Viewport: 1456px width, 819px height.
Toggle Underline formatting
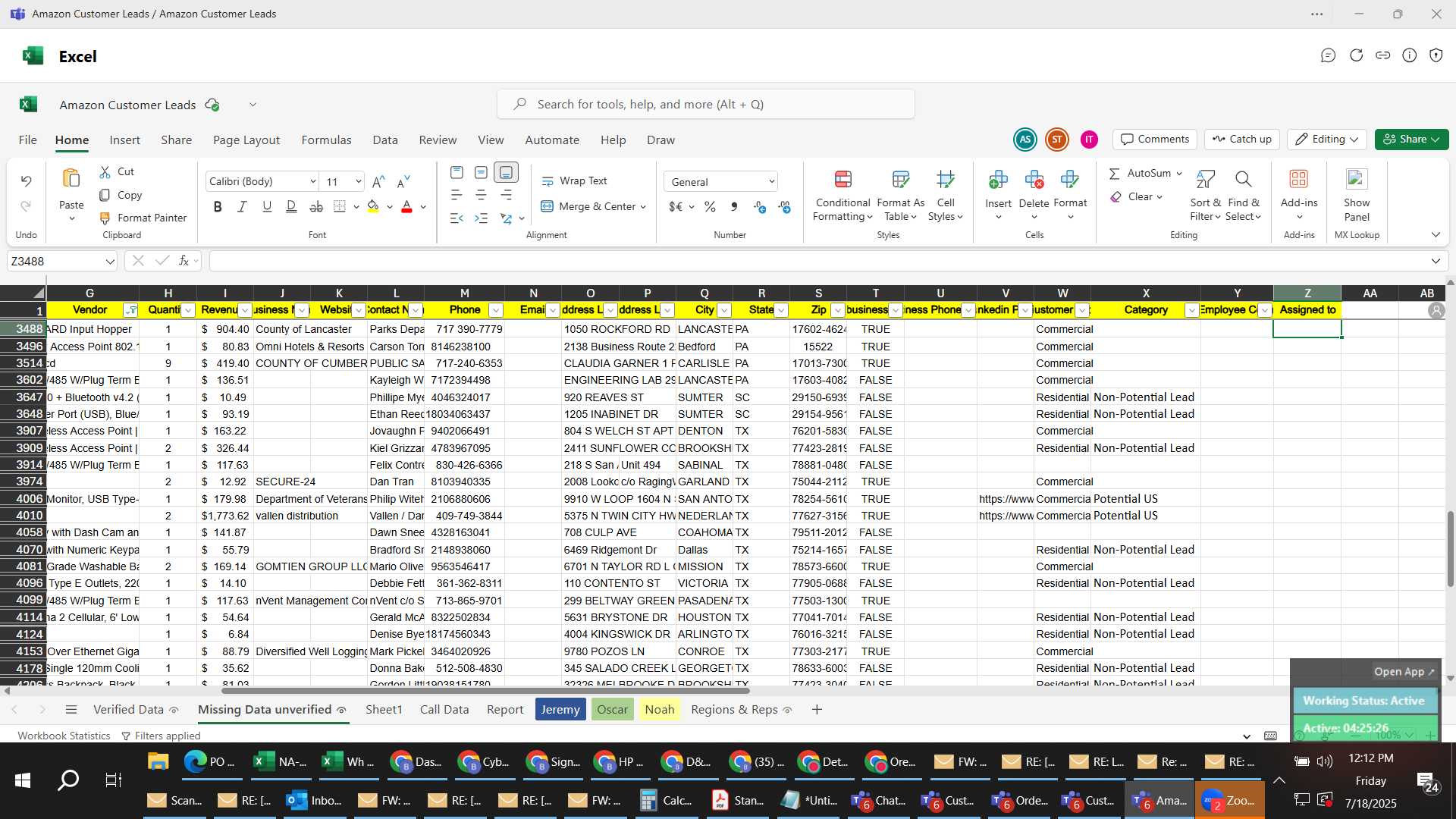pos(267,206)
